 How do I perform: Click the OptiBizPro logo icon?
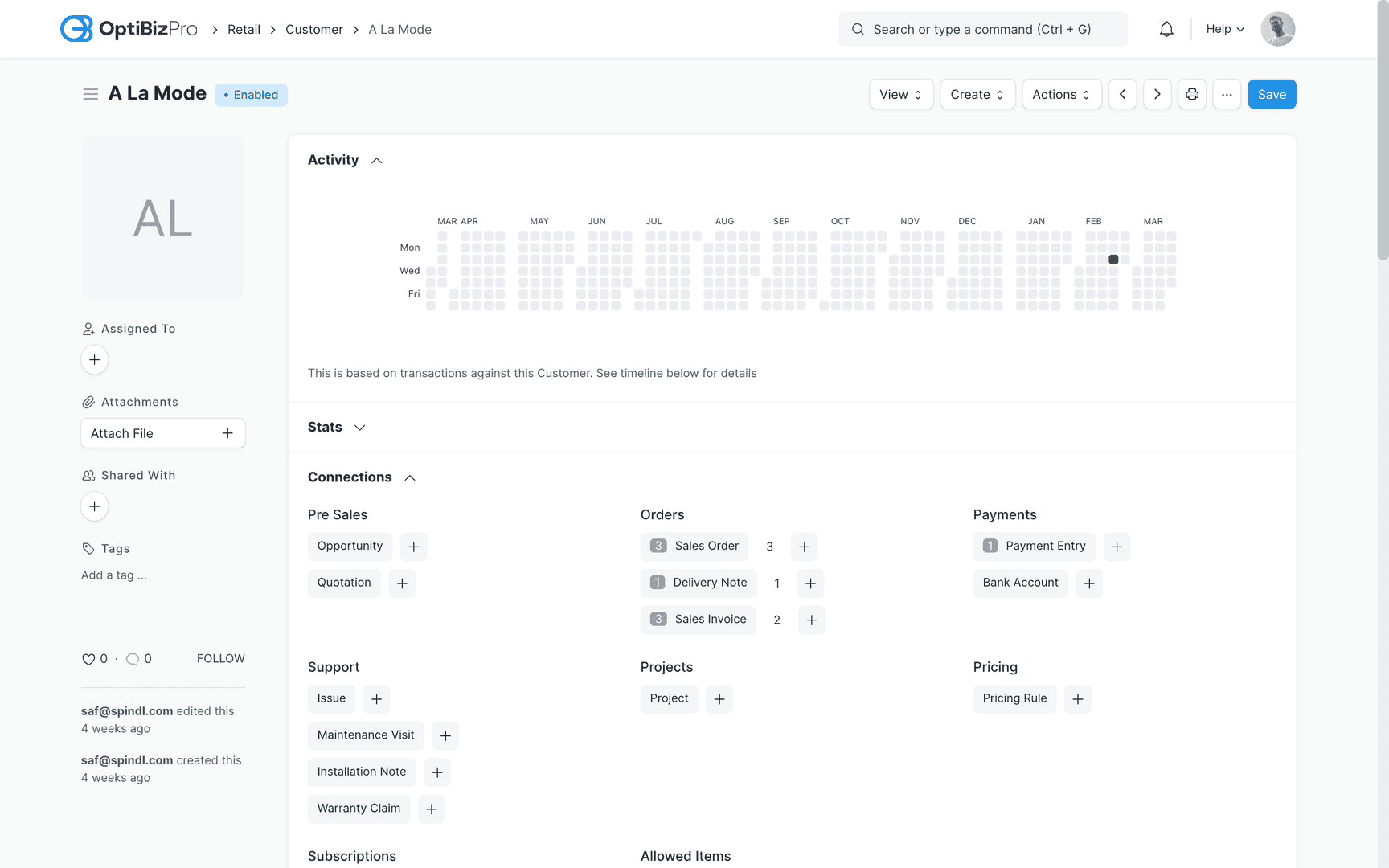click(76, 28)
